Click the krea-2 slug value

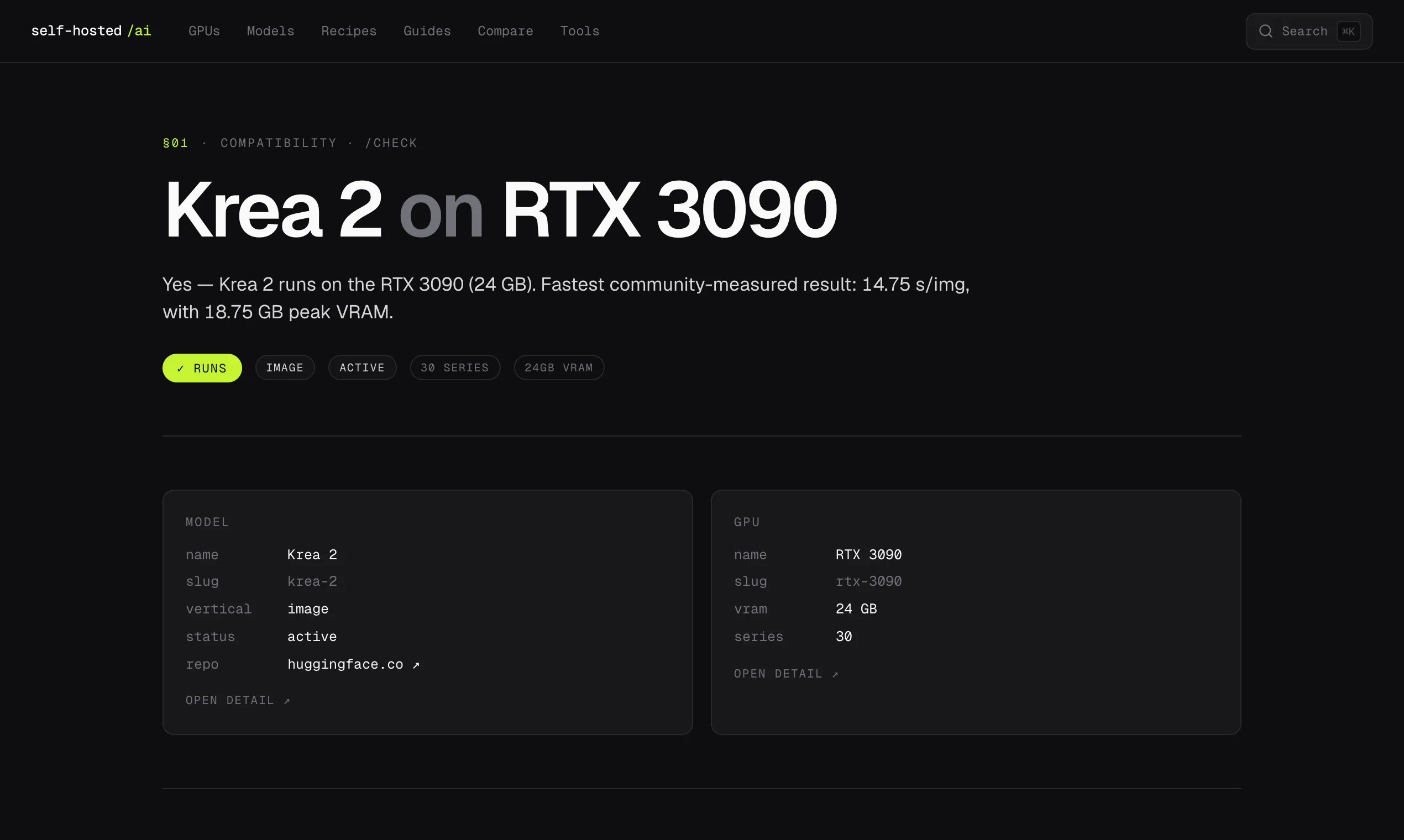[x=312, y=581]
